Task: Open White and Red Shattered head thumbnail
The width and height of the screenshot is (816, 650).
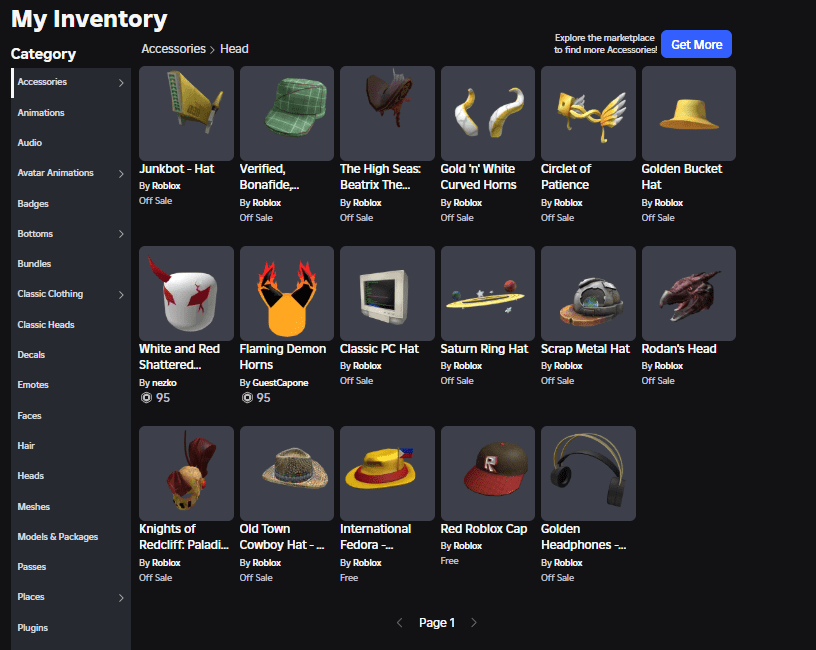Action: click(x=186, y=293)
